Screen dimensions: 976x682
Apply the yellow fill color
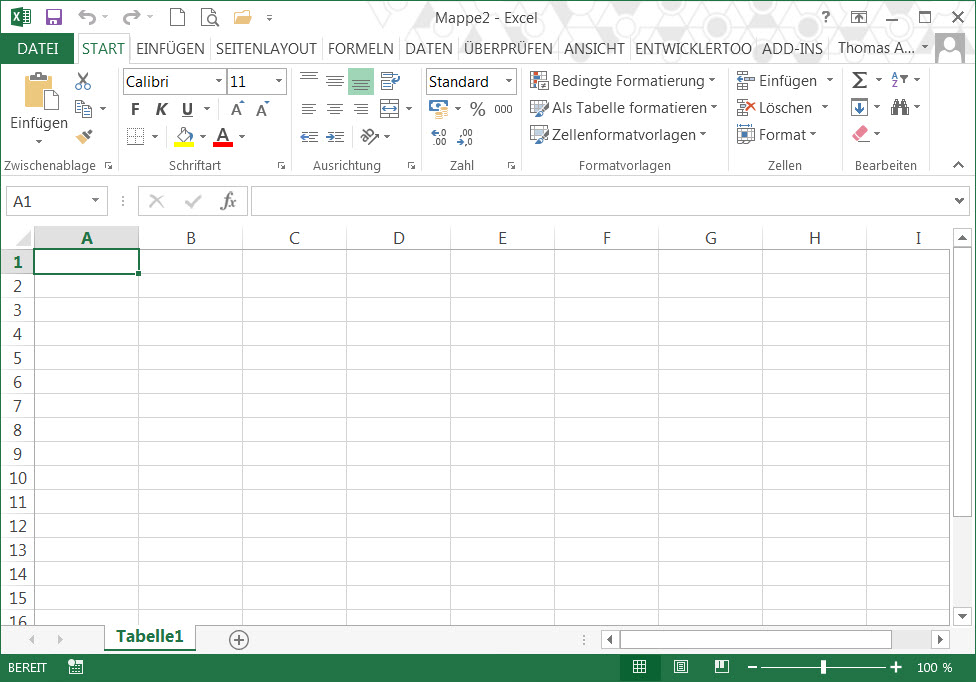click(x=184, y=136)
